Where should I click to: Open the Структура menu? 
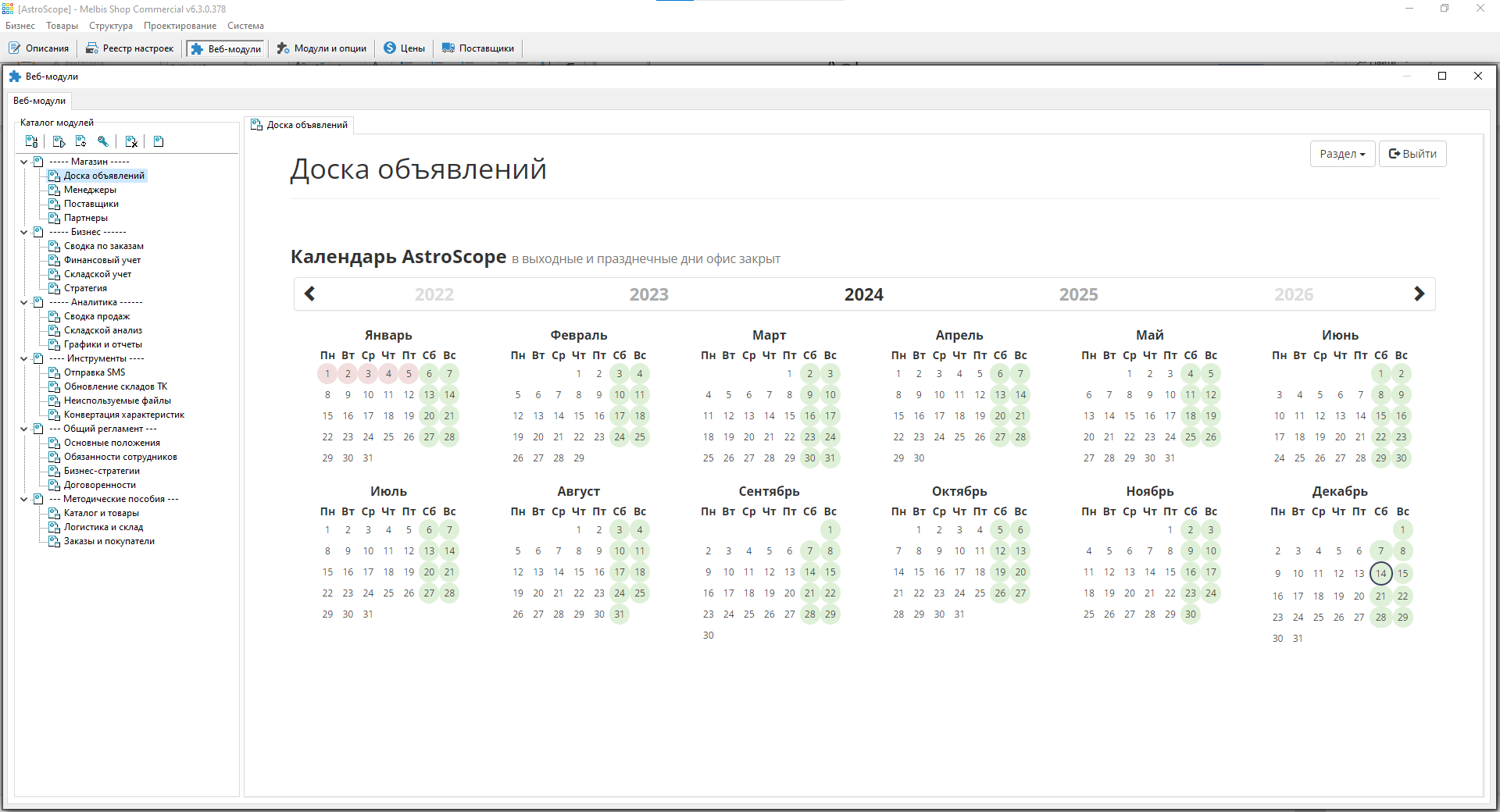(111, 26)
